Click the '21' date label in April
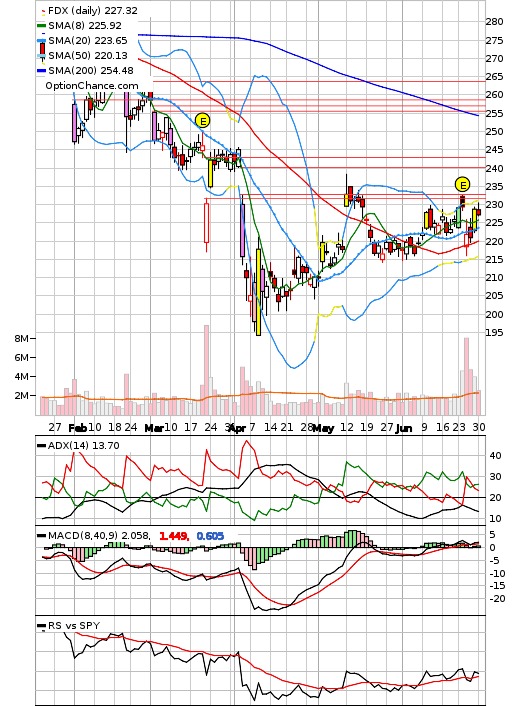The height and width of the screenshot is (706, 526). (x=286, y=427)
